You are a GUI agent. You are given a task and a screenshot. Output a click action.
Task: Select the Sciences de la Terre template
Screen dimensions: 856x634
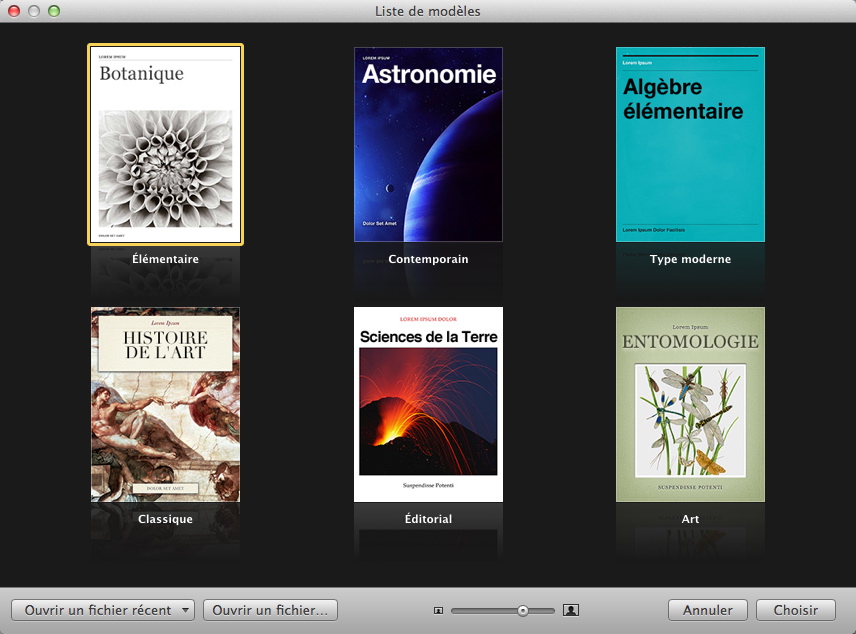tap(428, 404)
